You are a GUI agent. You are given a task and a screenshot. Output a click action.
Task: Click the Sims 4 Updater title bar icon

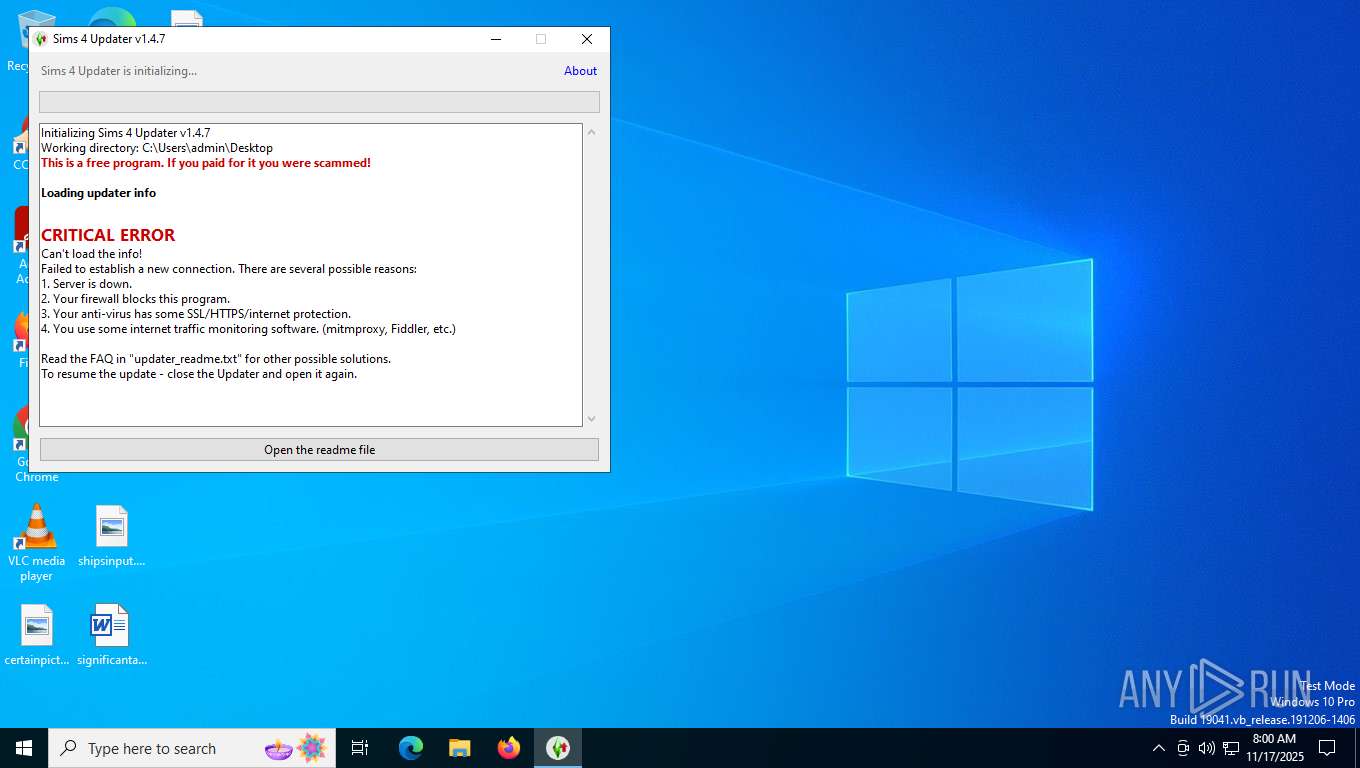tap(41, 39)
